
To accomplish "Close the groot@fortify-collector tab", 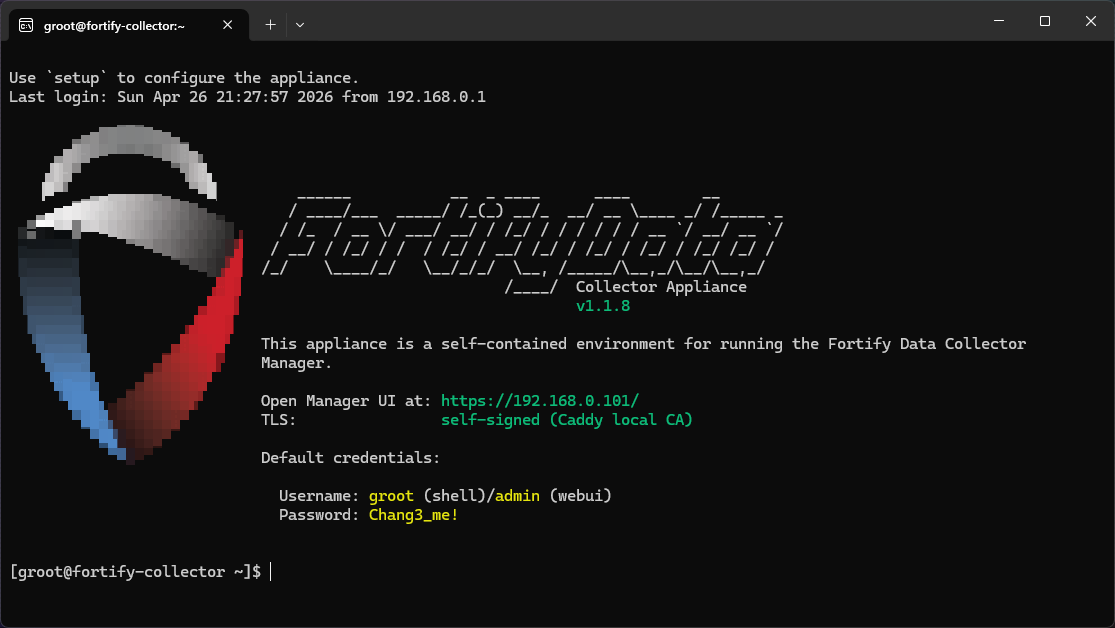I will click(228, 25).
